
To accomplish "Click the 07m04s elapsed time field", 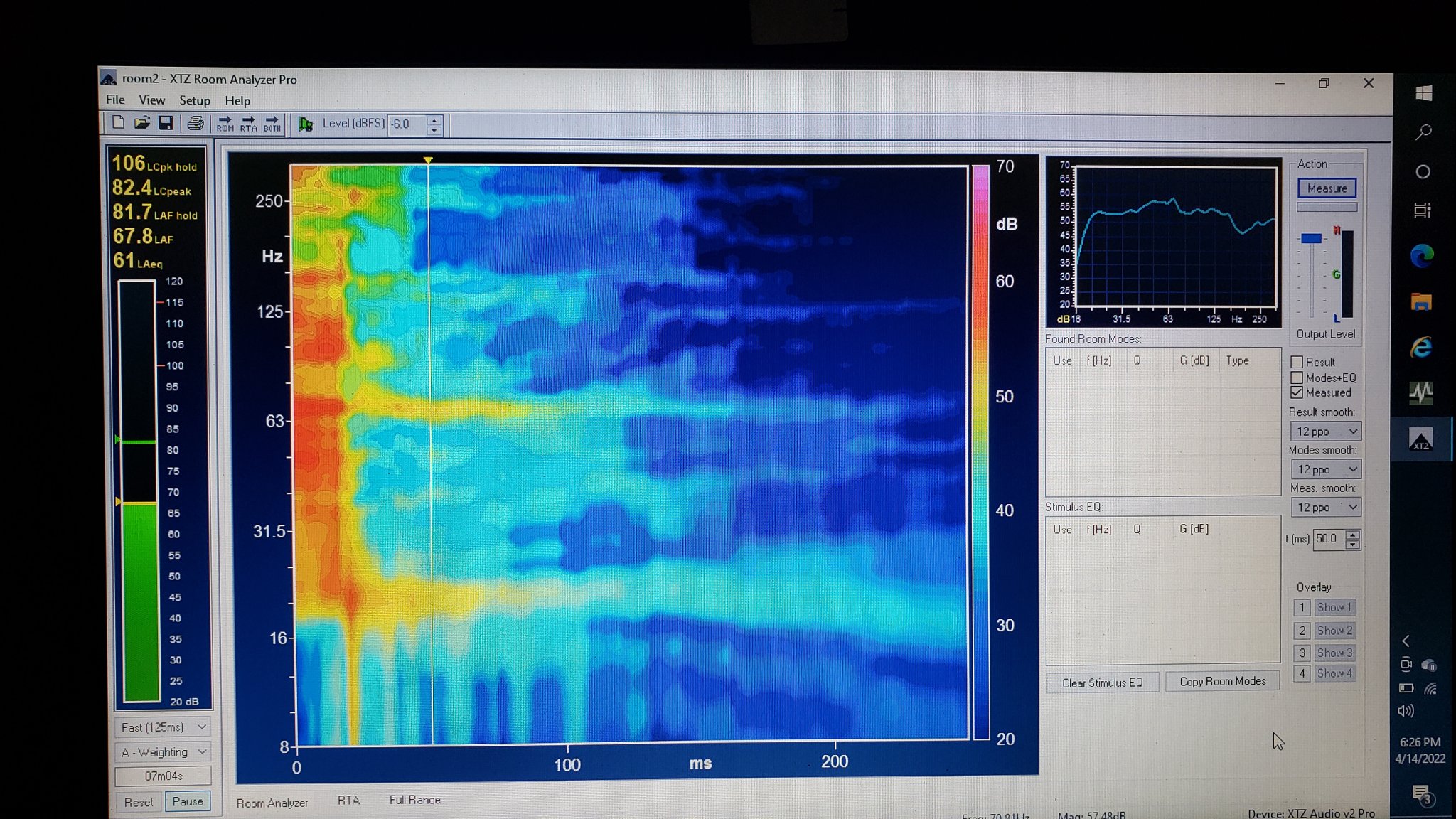I will click(x=164, y=776).
